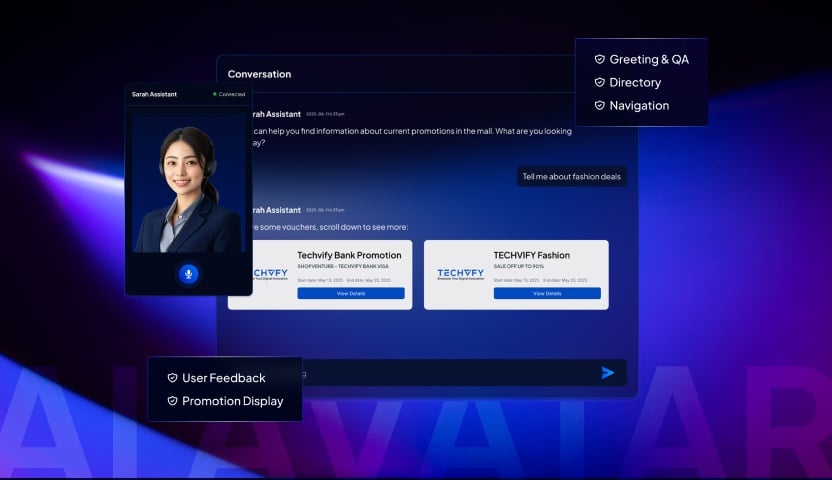Click the 'Greeting & QA' label

click(x=649, y=59)
